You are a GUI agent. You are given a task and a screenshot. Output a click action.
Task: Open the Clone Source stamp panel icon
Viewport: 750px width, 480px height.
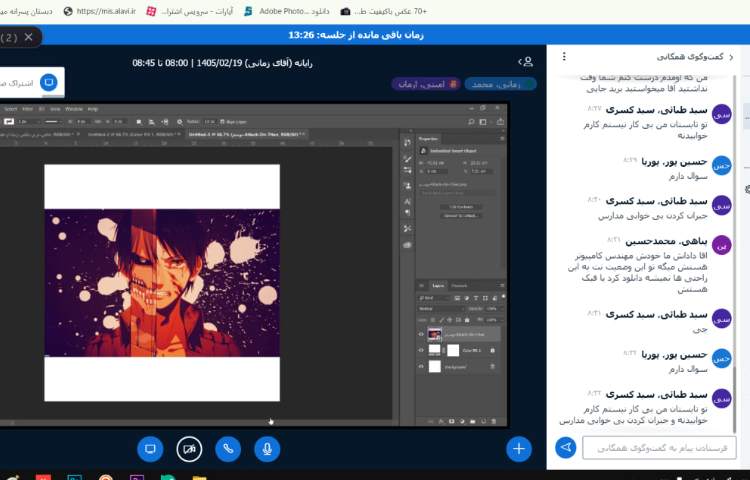click(x=408, y=185)
